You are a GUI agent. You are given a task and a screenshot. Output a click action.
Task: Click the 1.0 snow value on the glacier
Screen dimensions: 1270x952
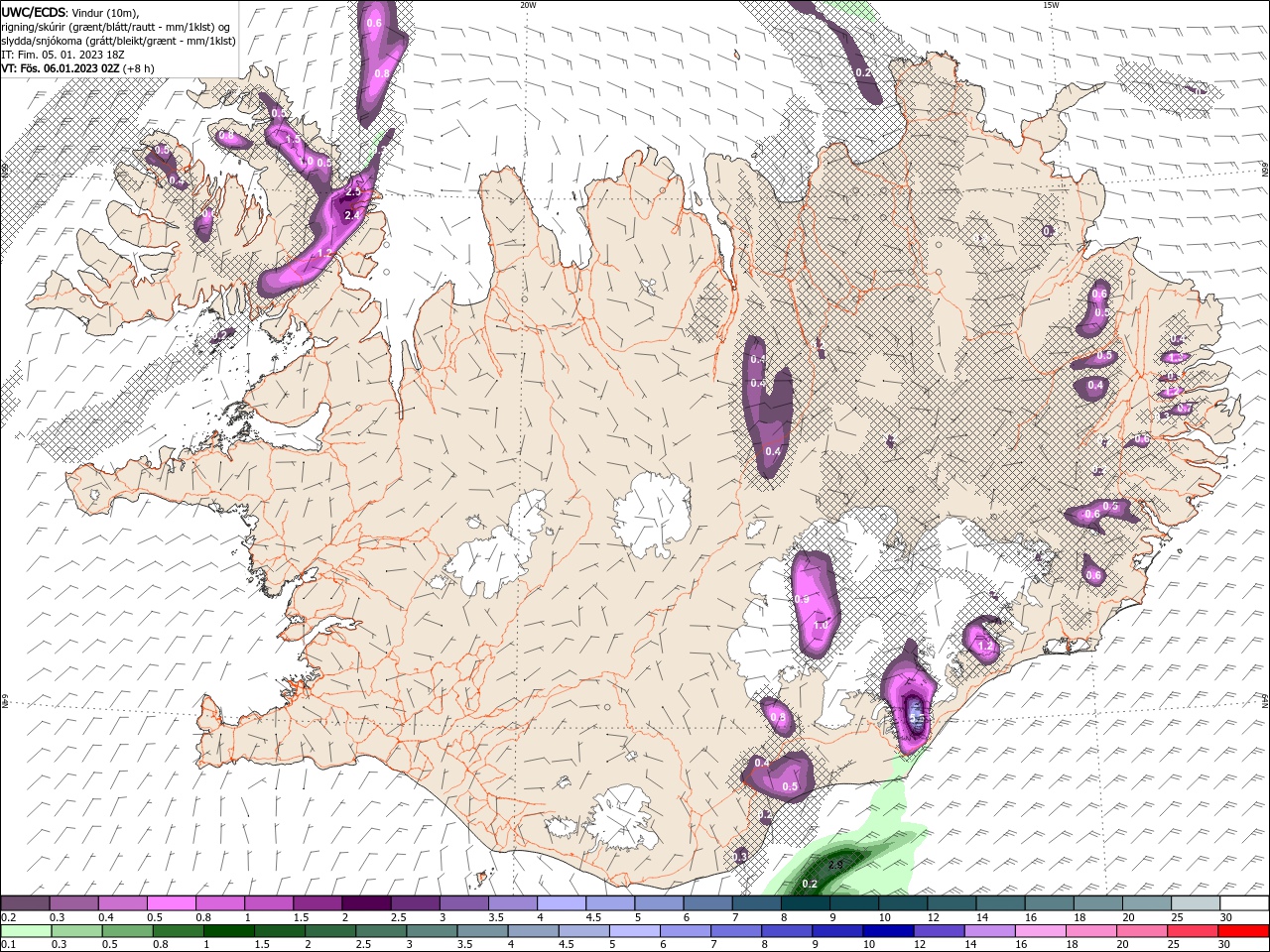[821, 626]
